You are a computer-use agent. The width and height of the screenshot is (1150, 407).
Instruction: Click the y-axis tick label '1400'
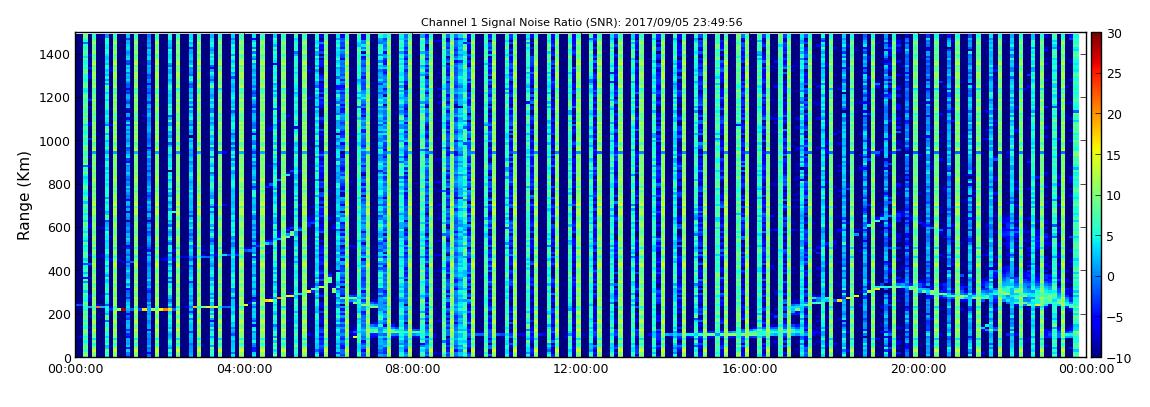(55, 54)
